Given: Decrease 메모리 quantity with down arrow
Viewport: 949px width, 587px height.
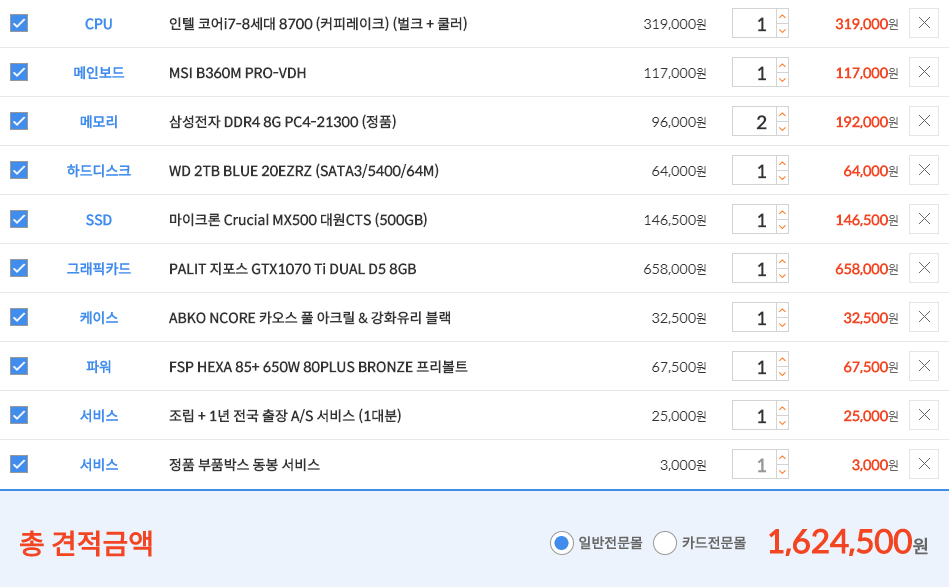Looking at the screenshot, I should click(783, 128).
